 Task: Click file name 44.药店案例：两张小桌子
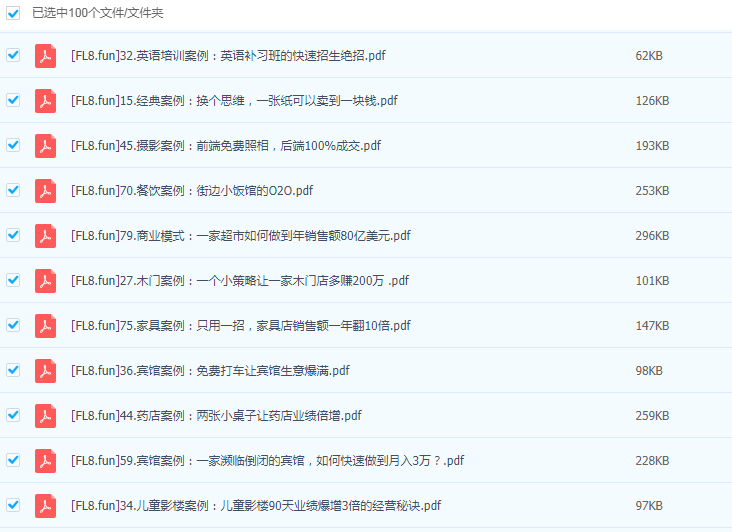tap(216, 416)
